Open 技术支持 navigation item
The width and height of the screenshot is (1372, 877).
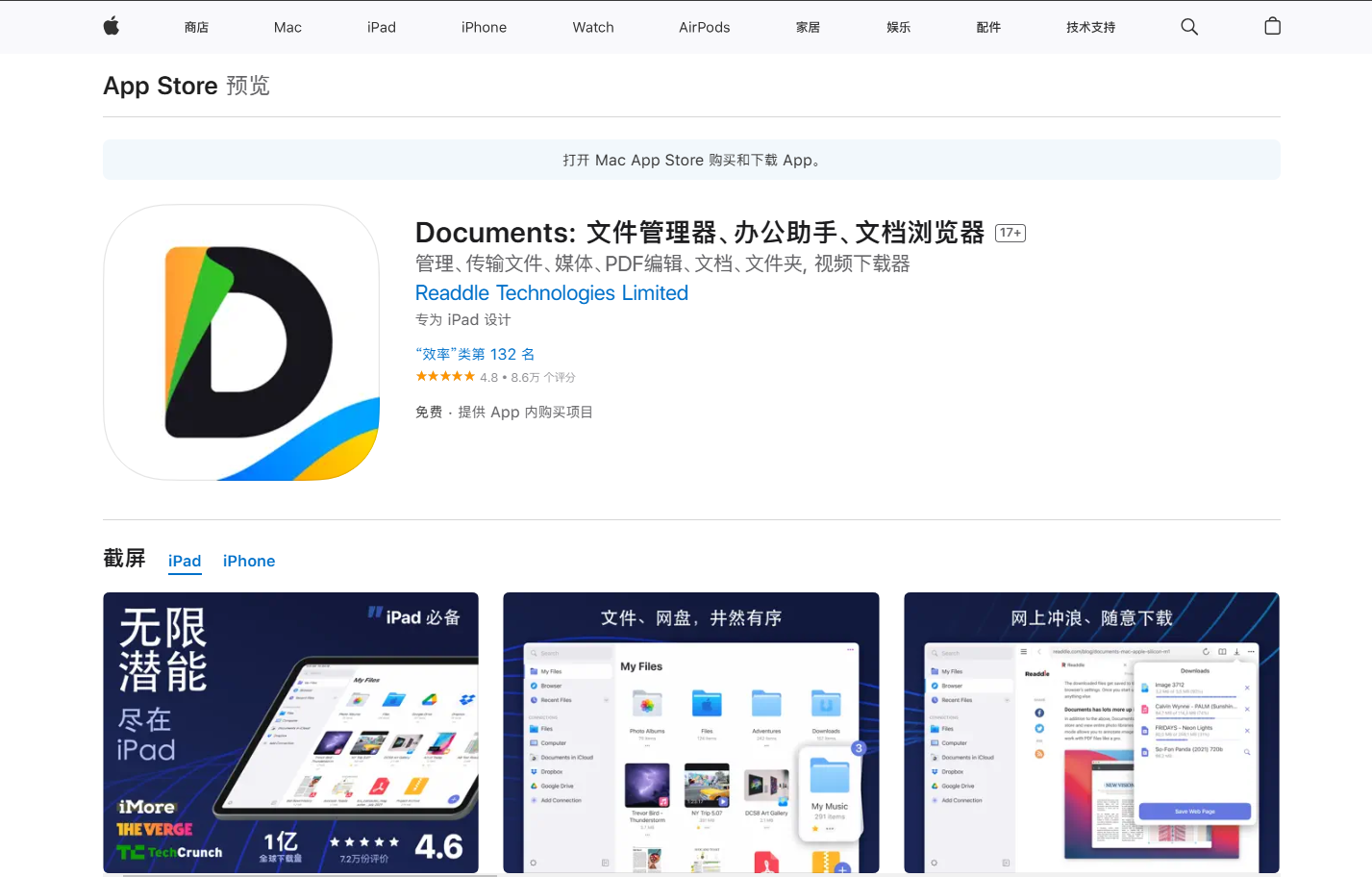click(1090, 27)
